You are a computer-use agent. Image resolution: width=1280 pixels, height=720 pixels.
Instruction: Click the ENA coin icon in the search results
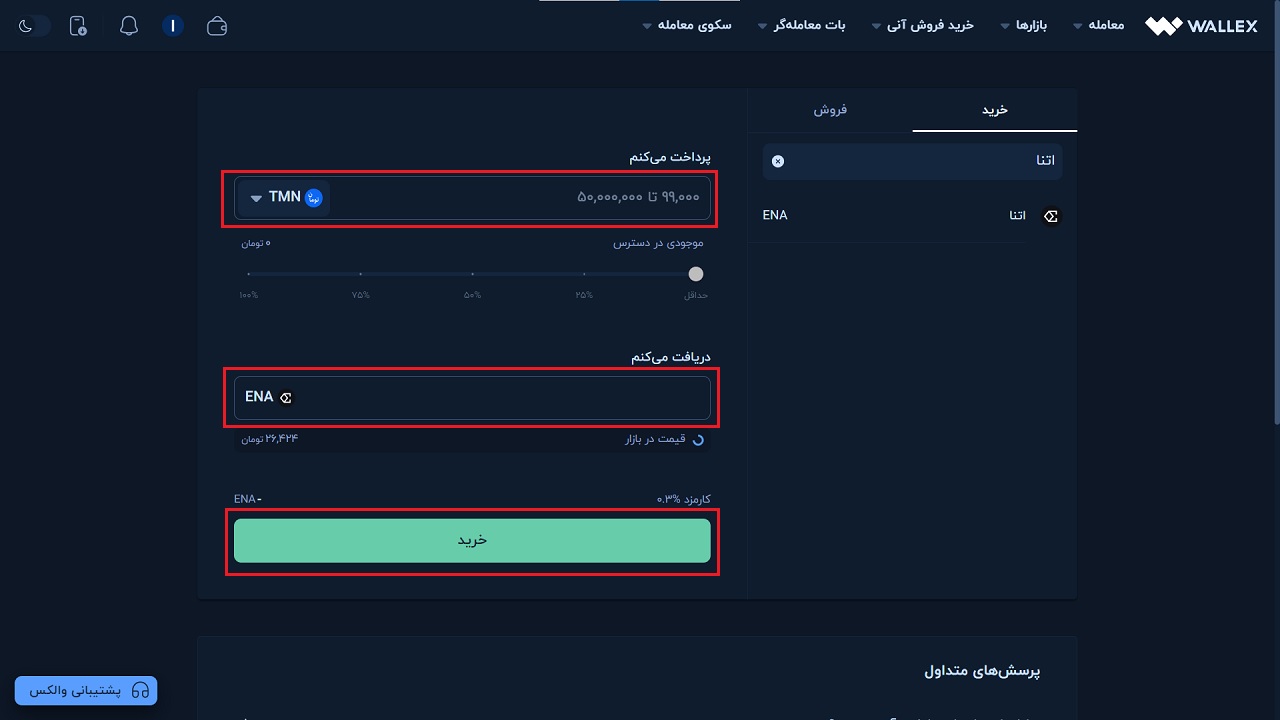coord(1051,216)
